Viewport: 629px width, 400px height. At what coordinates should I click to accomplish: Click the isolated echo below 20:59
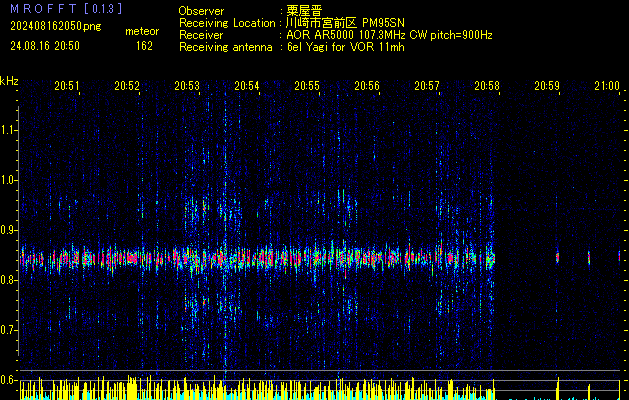558,258
